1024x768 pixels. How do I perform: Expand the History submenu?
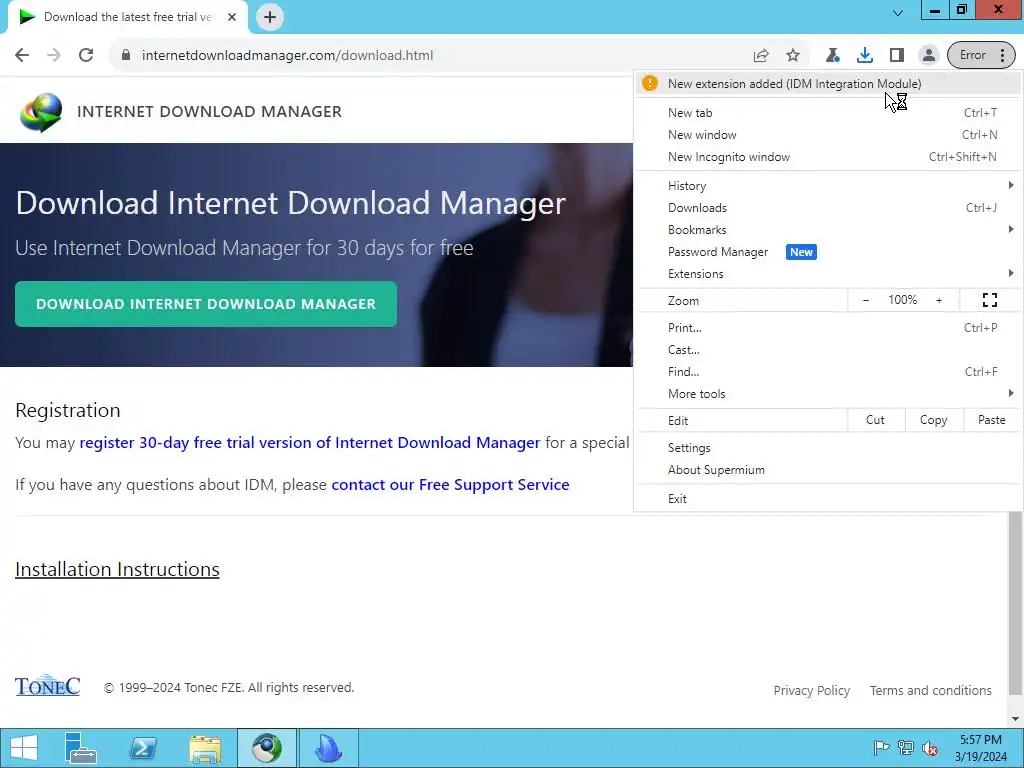click(828, 185)
